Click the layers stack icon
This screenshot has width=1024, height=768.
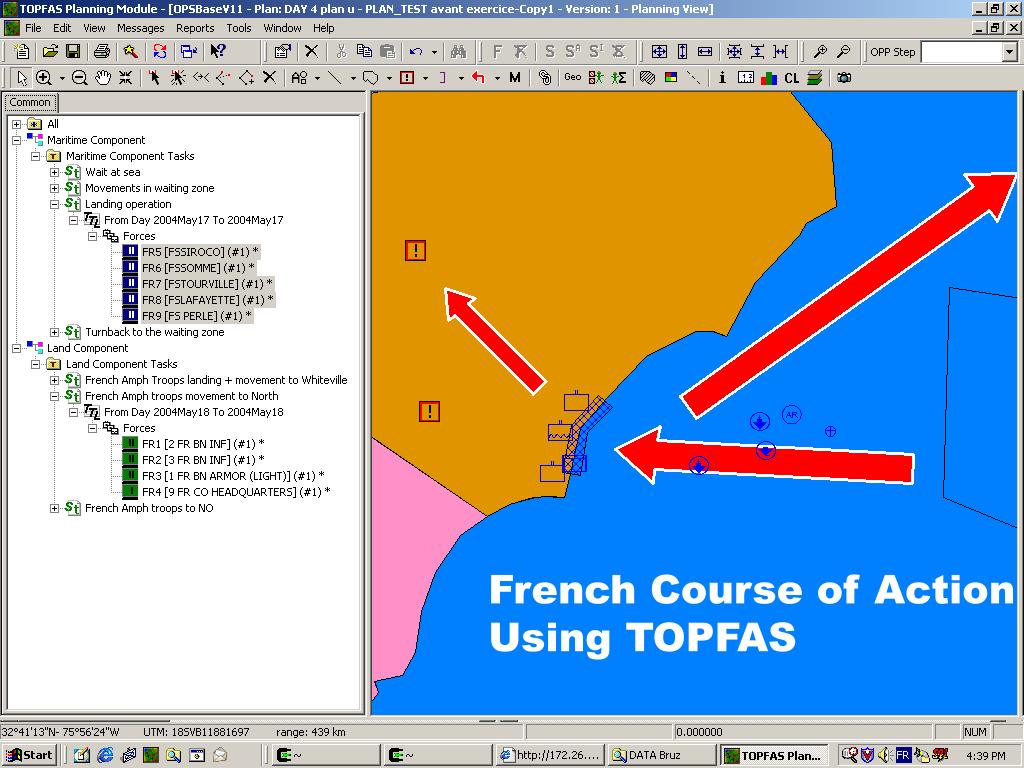coord(814,78)
